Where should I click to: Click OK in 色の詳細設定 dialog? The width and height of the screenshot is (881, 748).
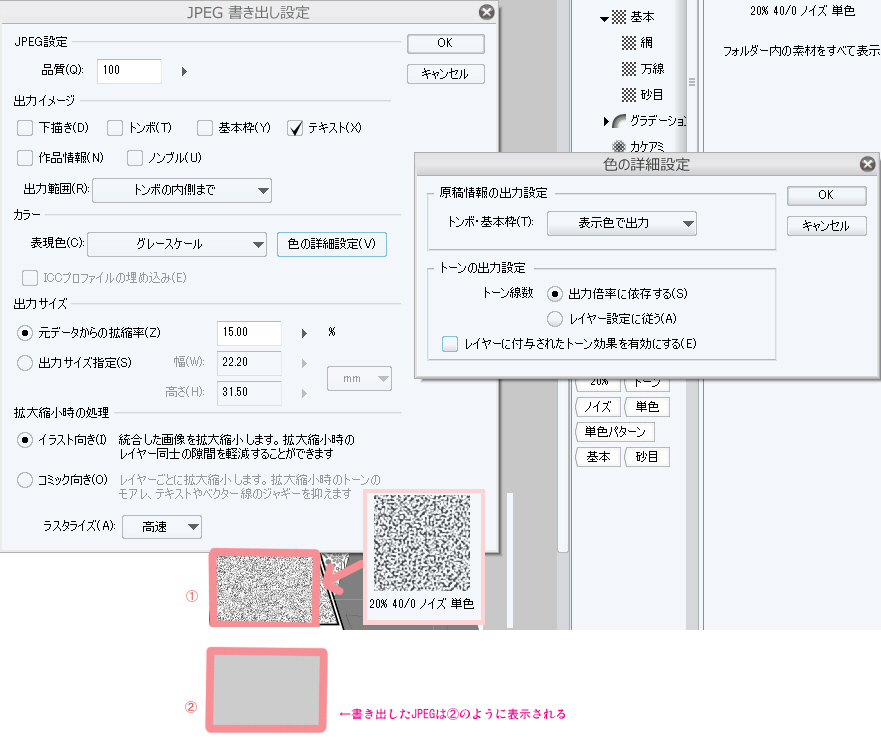click(x=826, y=195)
